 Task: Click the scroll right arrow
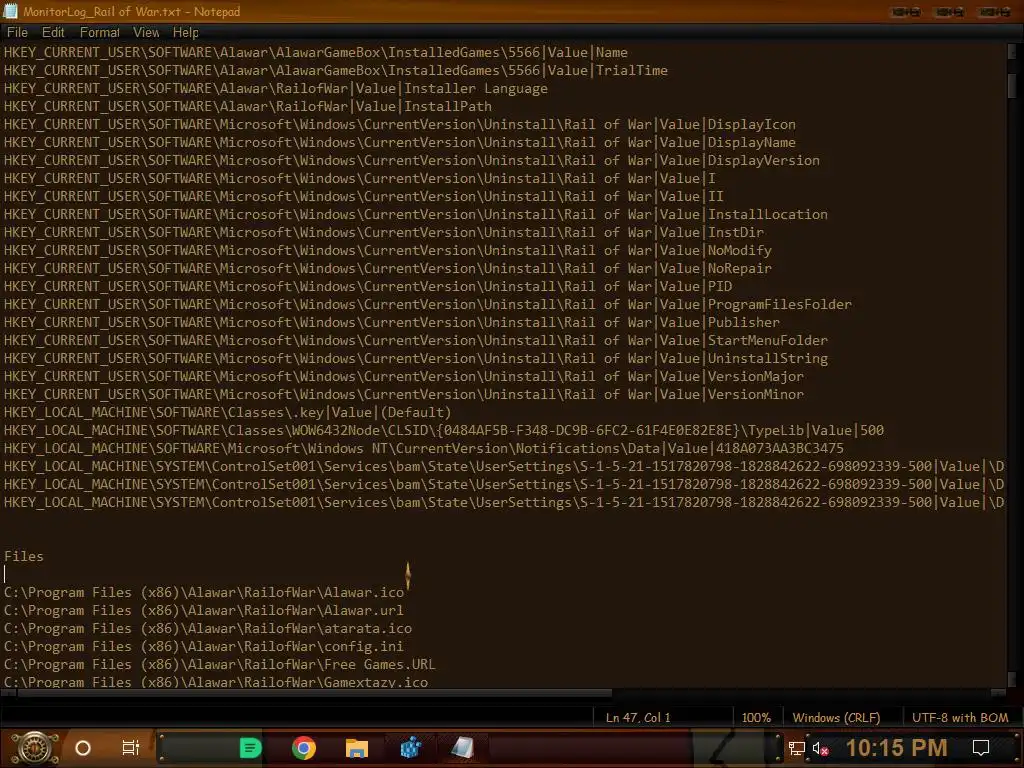pyautogui.click(x=998, y=693)
